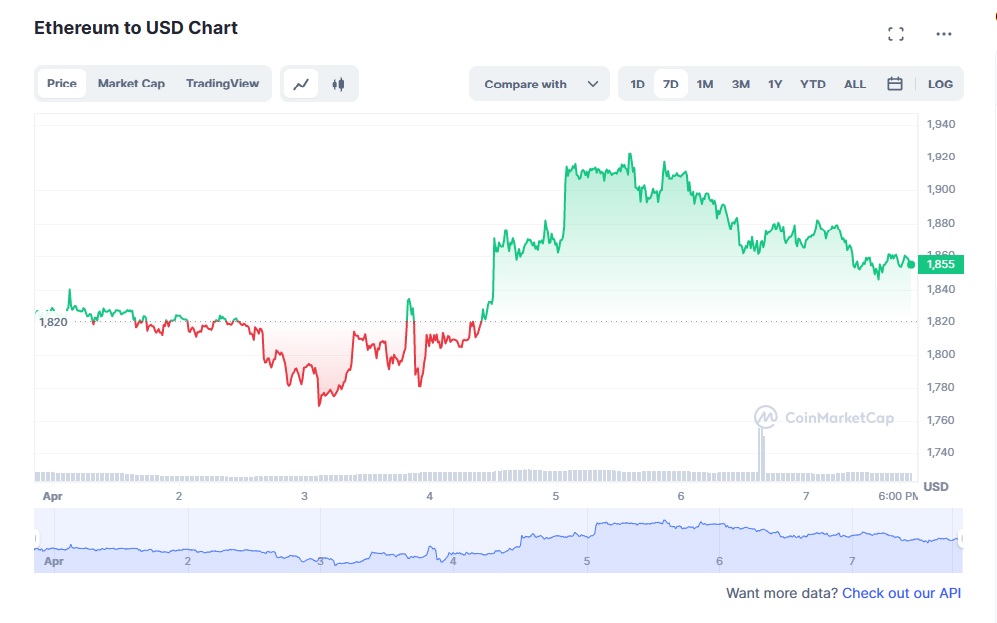The height and width of the screenshot is (623, 997).
Task: Click the 1Y range selector
Action: tap(775, 84)
